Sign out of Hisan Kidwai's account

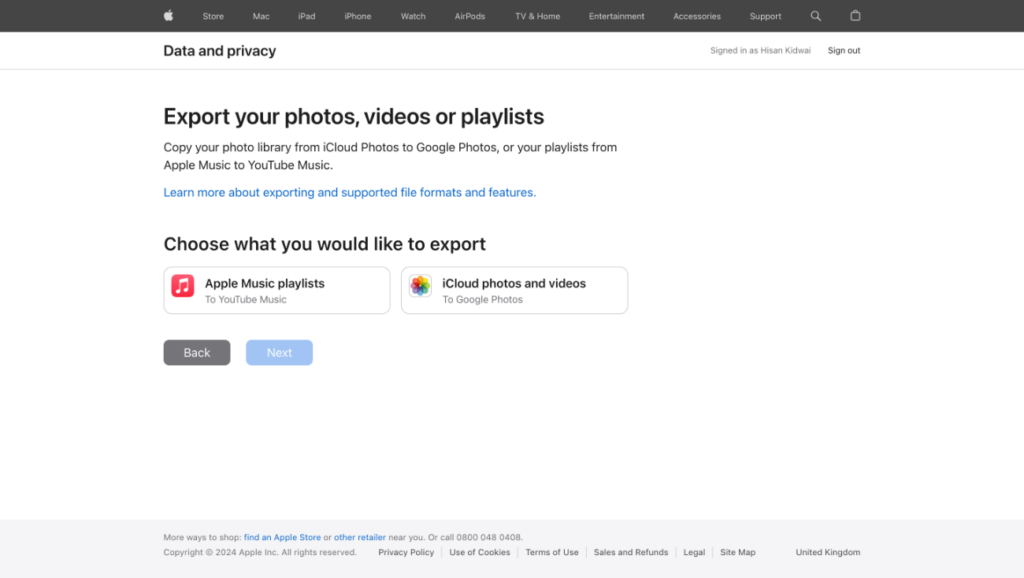[844, 50]
